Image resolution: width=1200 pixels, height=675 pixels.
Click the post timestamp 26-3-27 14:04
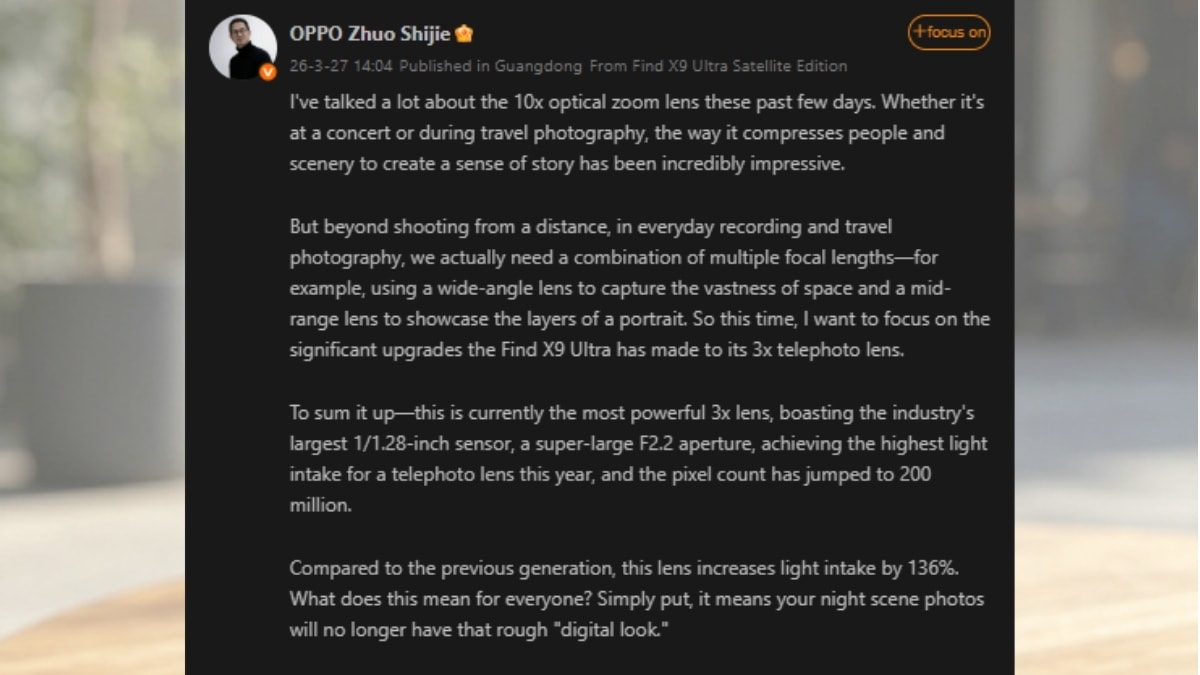(x=341, y=66)
